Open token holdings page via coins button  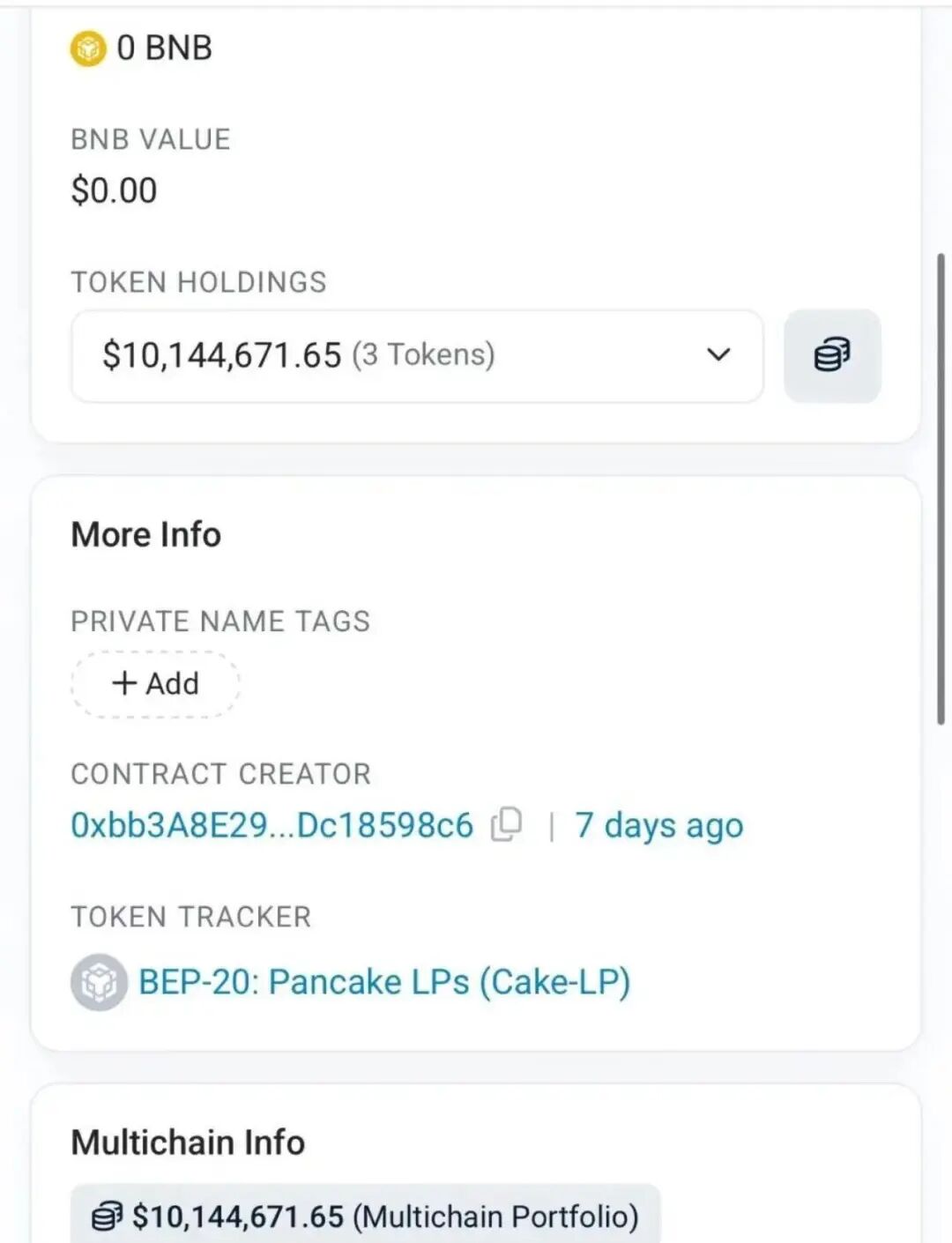[832, 355]
